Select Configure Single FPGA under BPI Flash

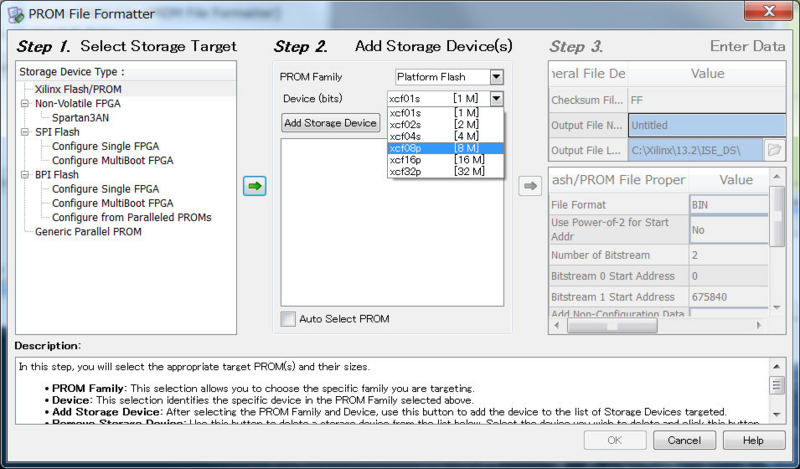(106, 189)
